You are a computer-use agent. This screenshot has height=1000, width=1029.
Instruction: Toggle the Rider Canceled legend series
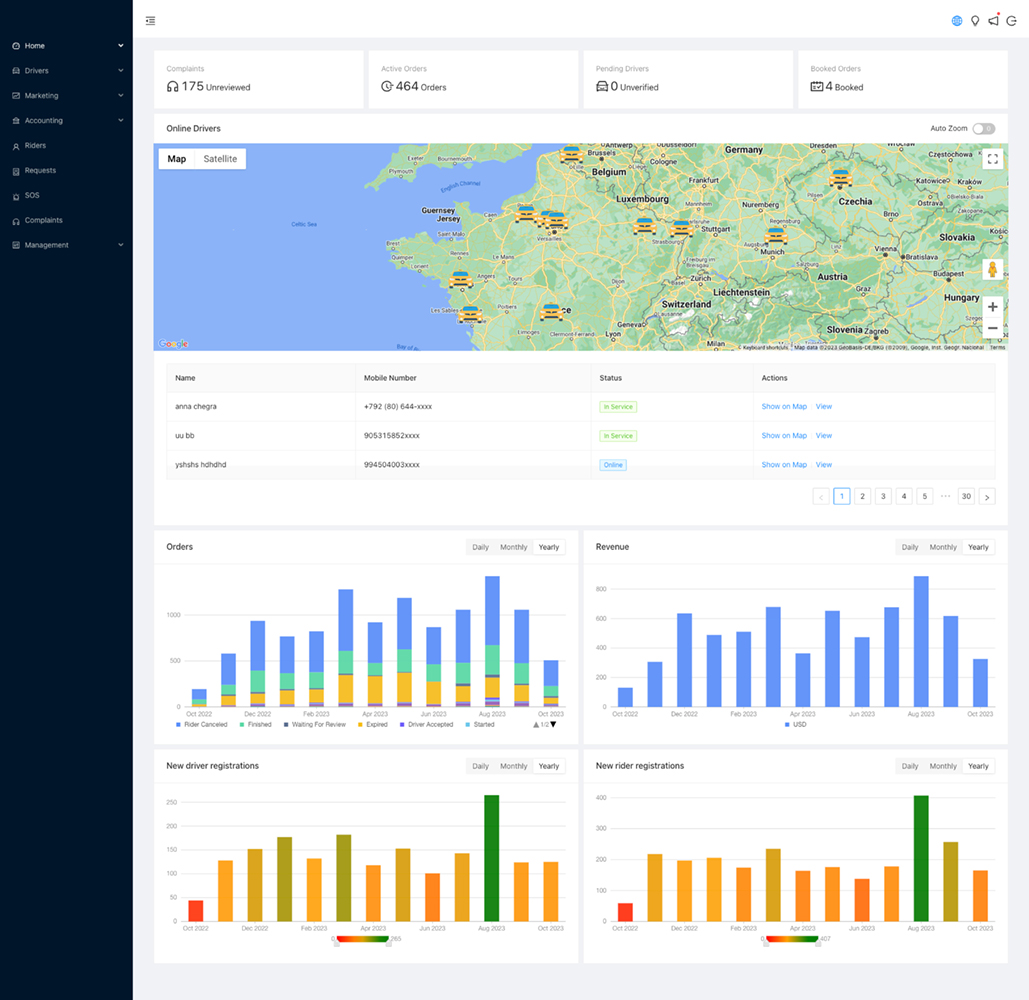[x=203, y=724]
